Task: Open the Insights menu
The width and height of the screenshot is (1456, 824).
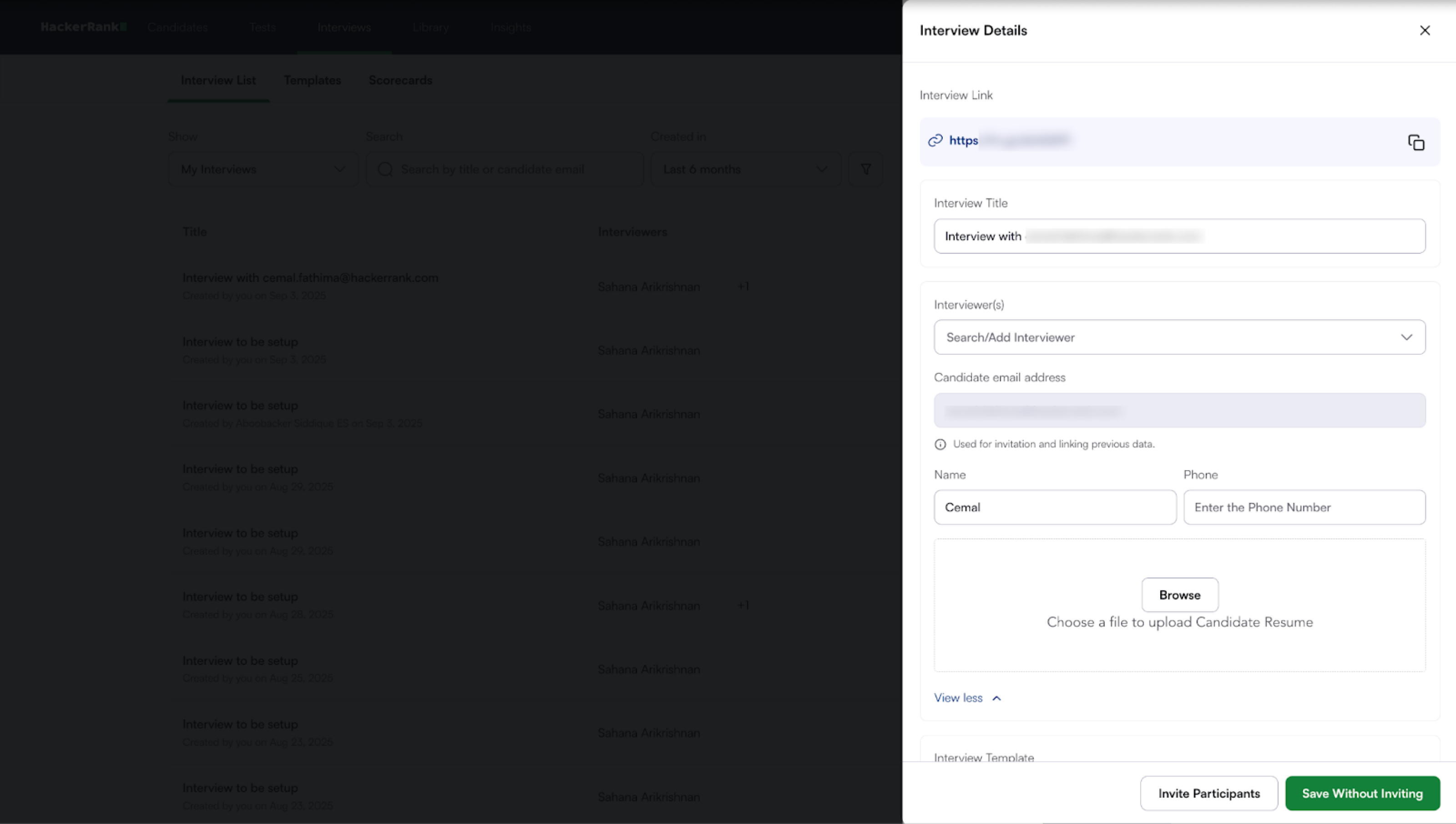Action: pyautogui.click(x=511, y=27)
